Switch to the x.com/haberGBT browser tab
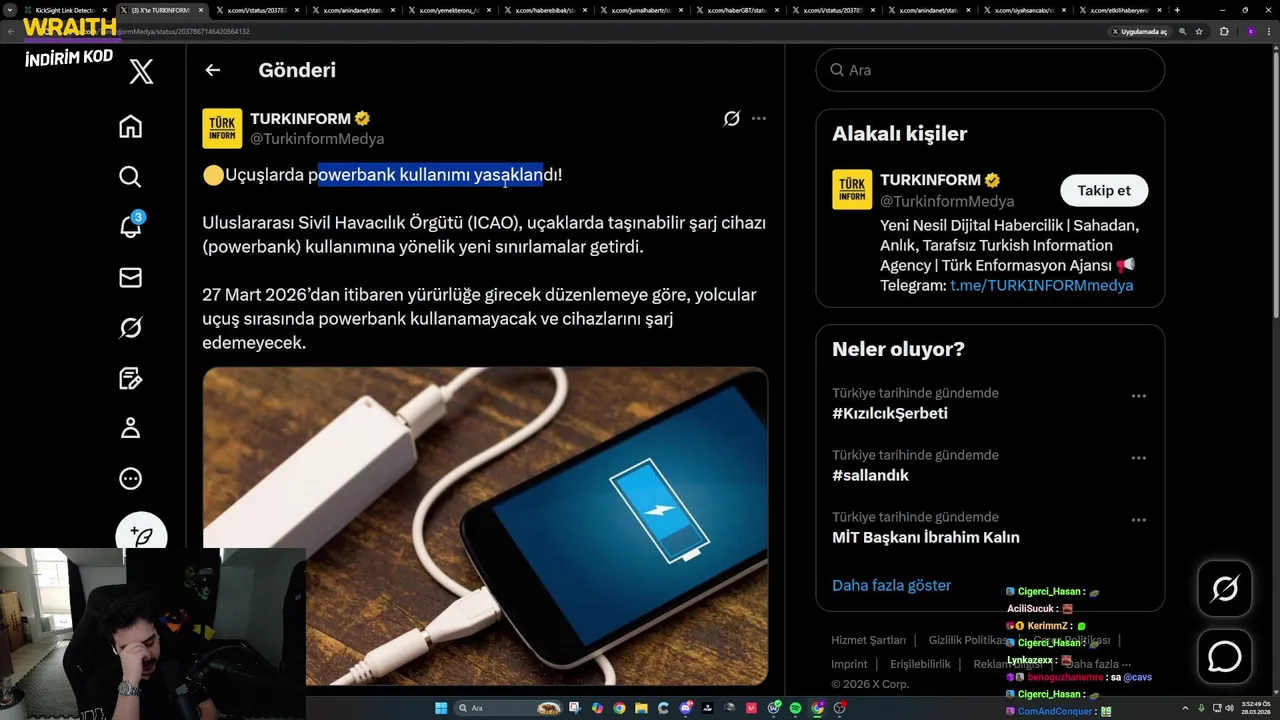Image resolution: width=1280 pixels, height=720 pixels. [736, 10]
